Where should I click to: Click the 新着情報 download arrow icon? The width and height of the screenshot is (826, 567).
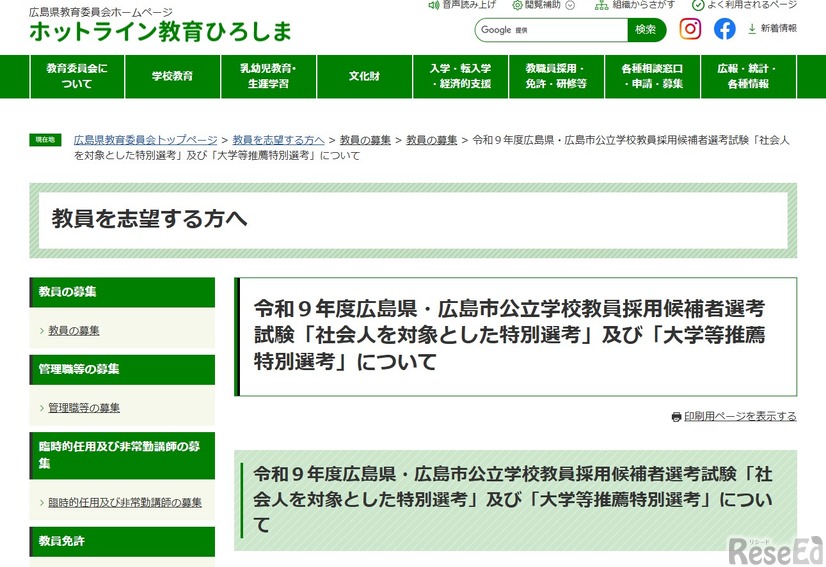(752, 28)
